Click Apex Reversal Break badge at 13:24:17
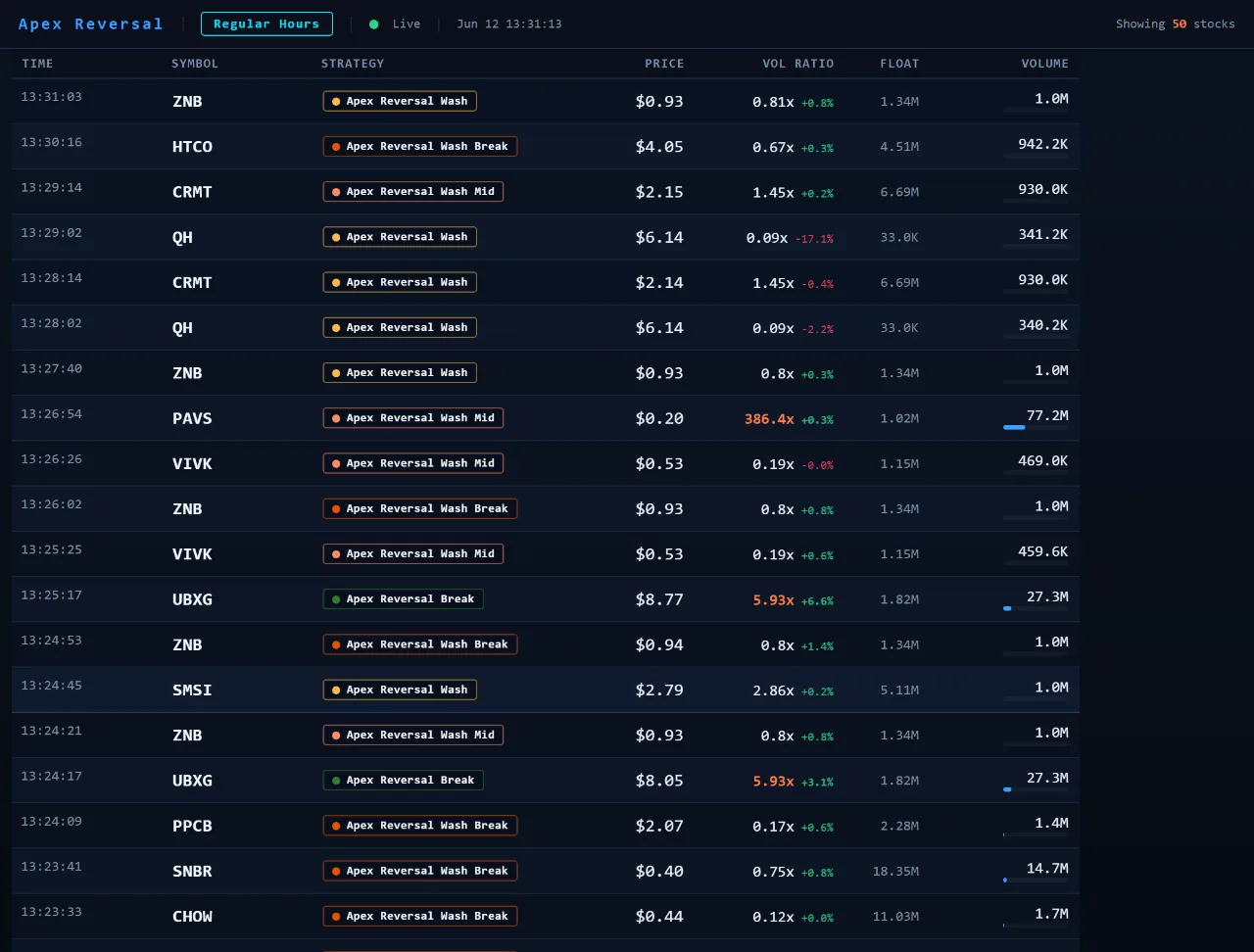Screen dimensions: 1254x952 coord(403,781)
